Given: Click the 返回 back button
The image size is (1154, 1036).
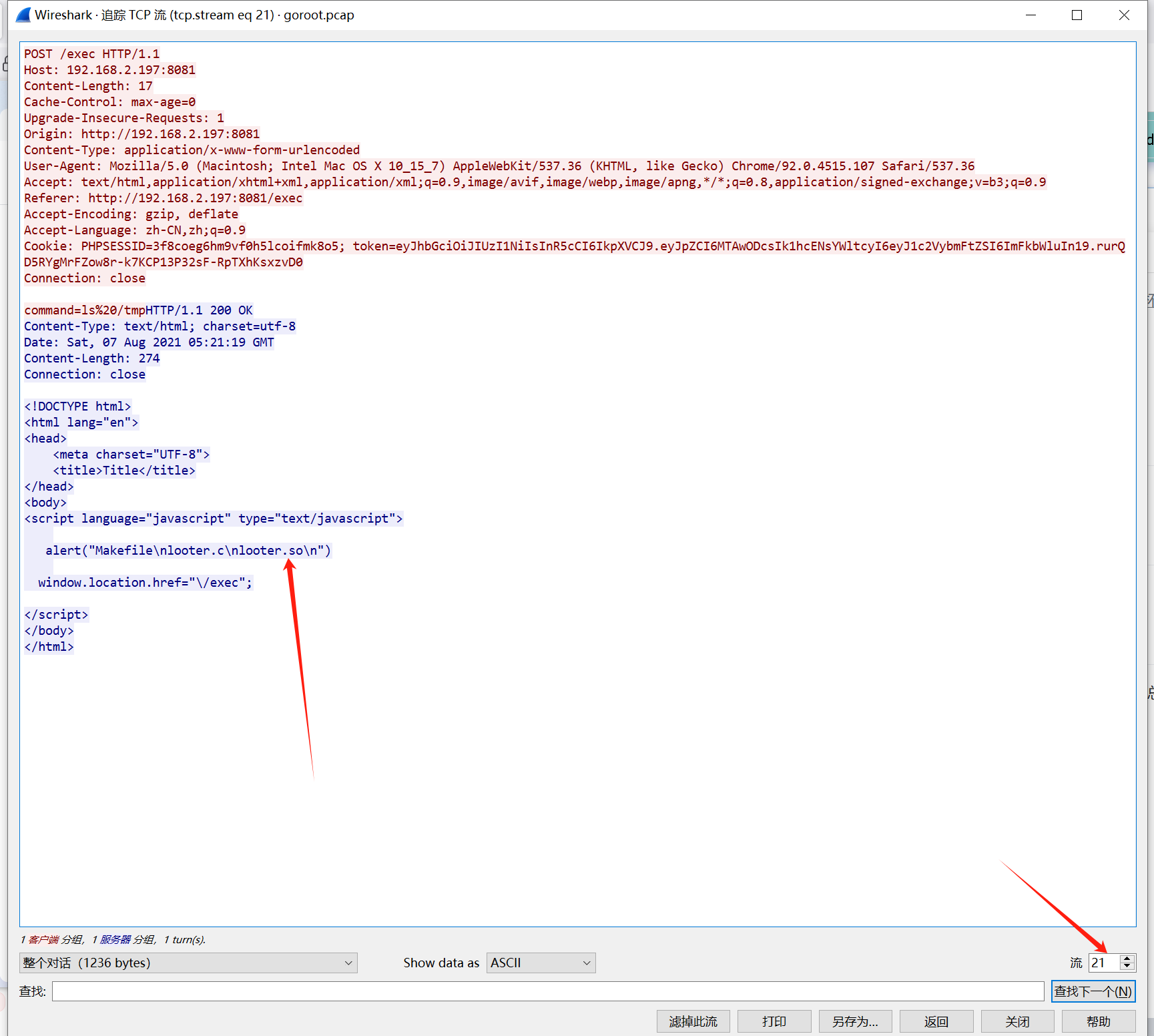Looking at the screenshot, I should click(936, 1021).
